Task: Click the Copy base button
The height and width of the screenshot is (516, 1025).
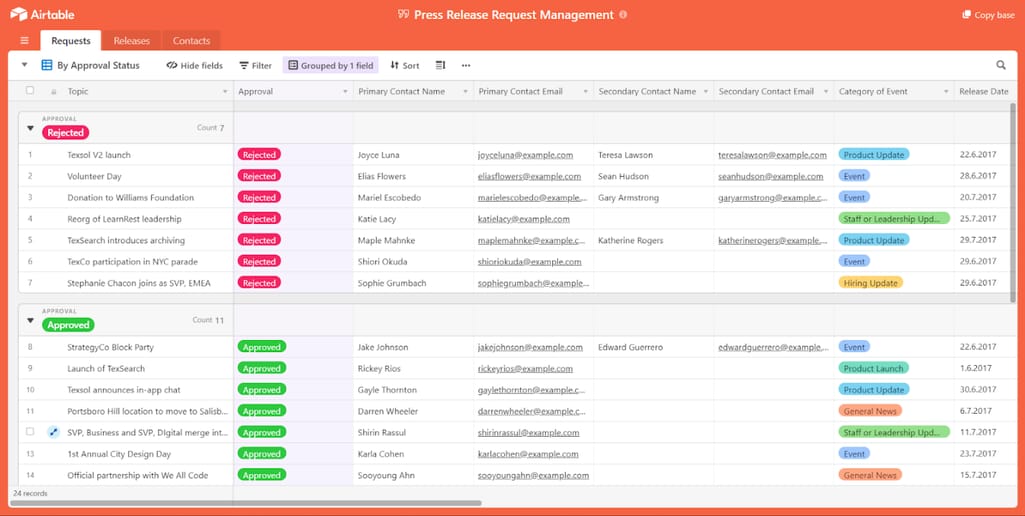Action: click(988, 15)
